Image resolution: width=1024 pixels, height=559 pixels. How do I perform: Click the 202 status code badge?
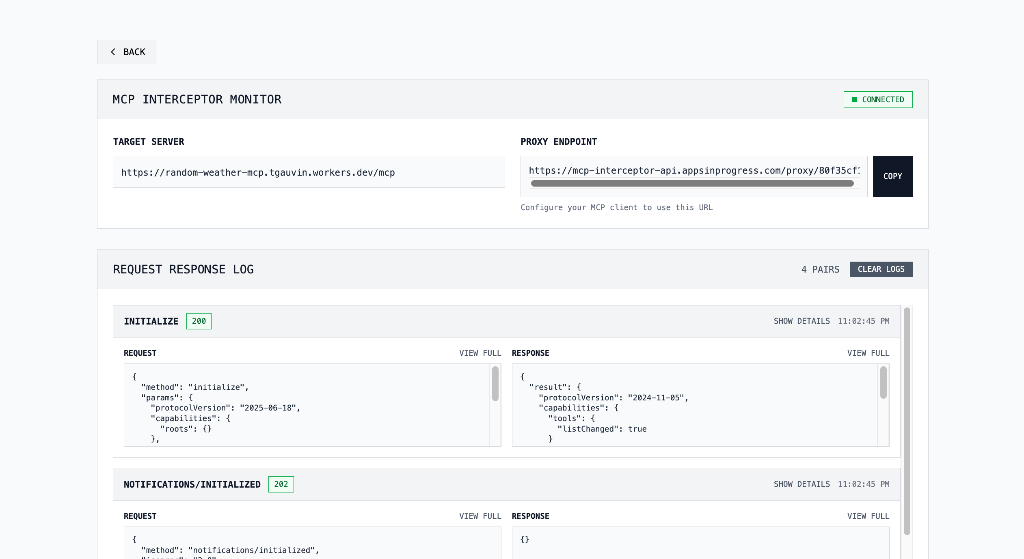(x=281, y=484)
